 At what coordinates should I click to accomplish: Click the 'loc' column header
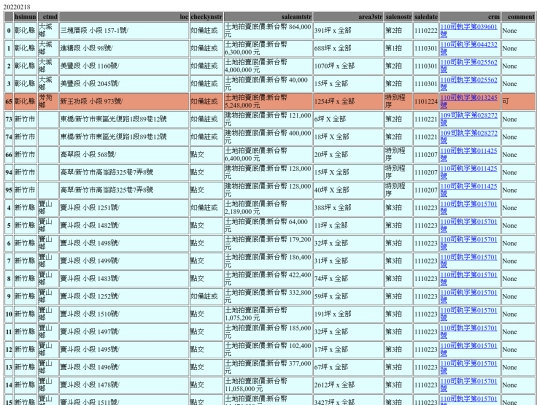coord(124,17)
